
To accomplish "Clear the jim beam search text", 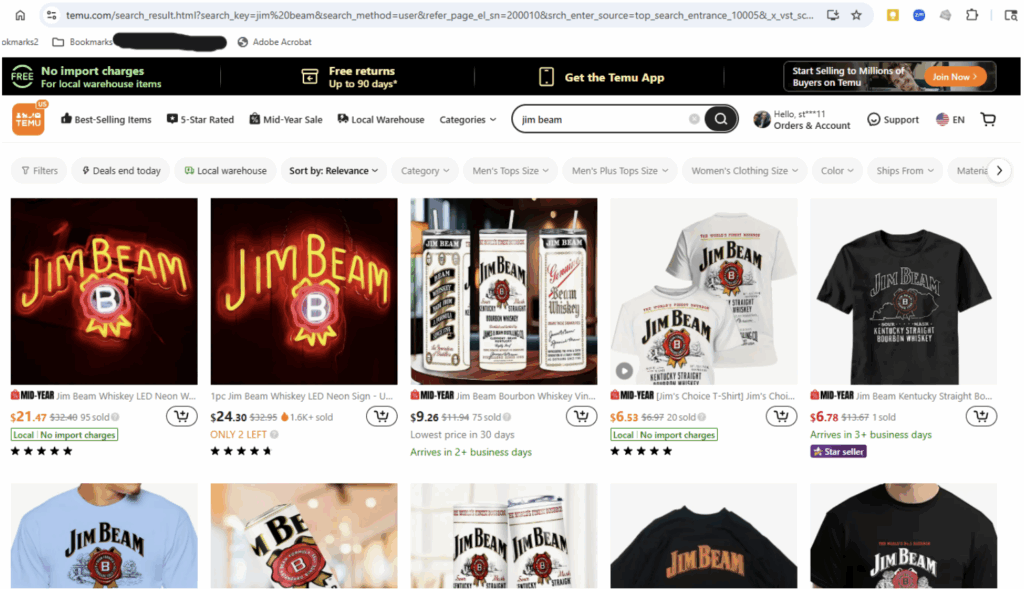I will (694, 119).
